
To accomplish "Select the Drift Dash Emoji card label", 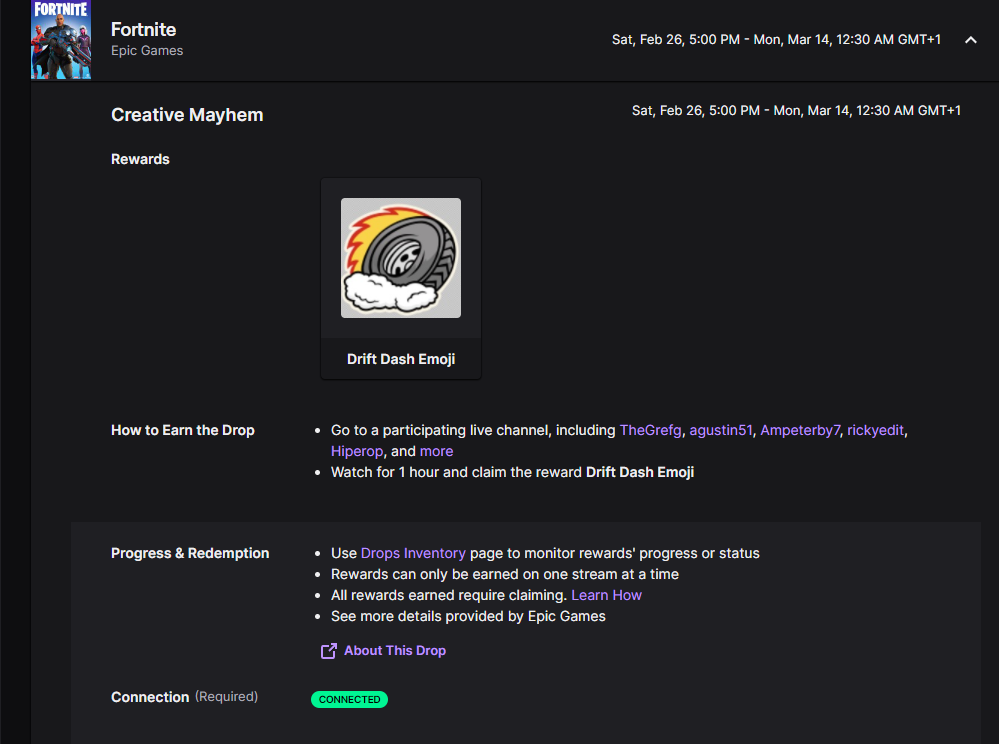I will [401, 359].
